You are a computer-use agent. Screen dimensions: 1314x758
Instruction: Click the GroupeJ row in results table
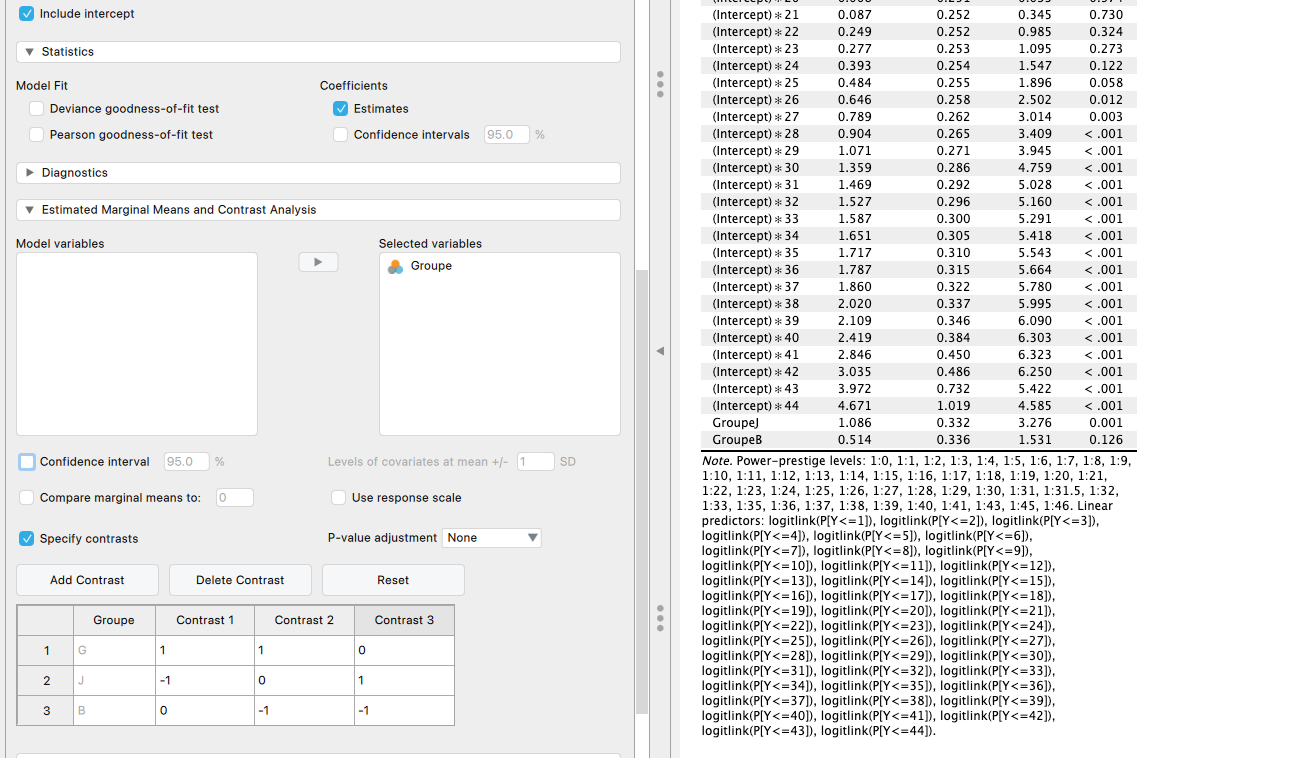pos(917,423)
